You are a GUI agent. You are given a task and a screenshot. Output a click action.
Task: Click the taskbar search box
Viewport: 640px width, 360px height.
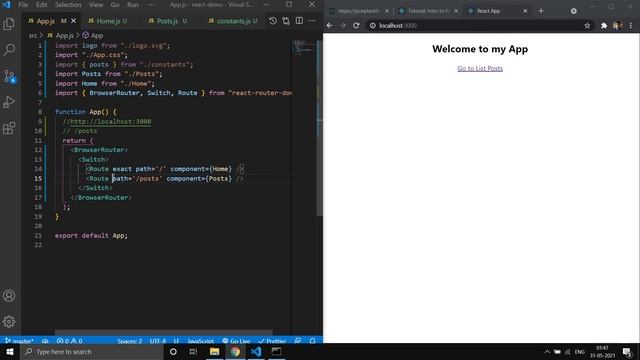(91, 351)
